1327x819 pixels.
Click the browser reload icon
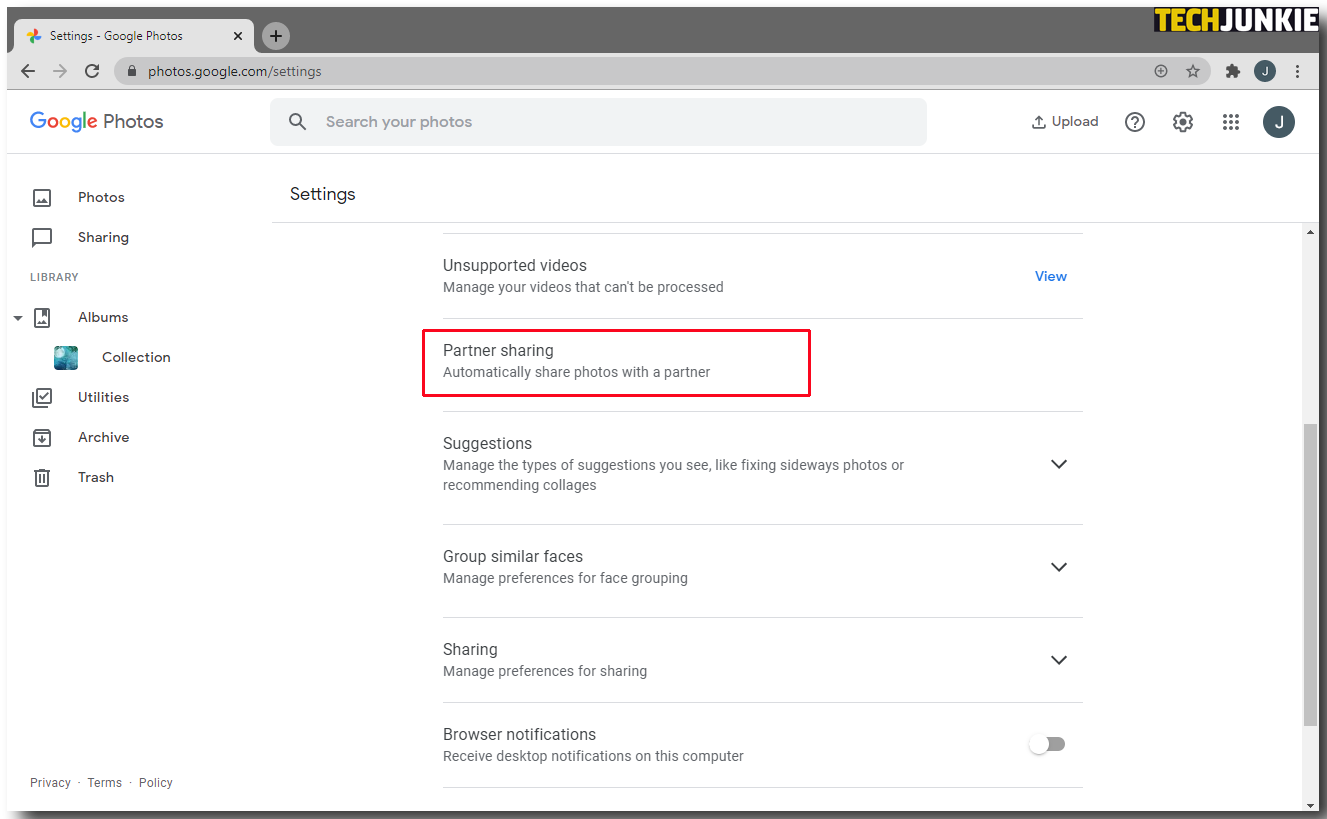[x=92, y=71]
